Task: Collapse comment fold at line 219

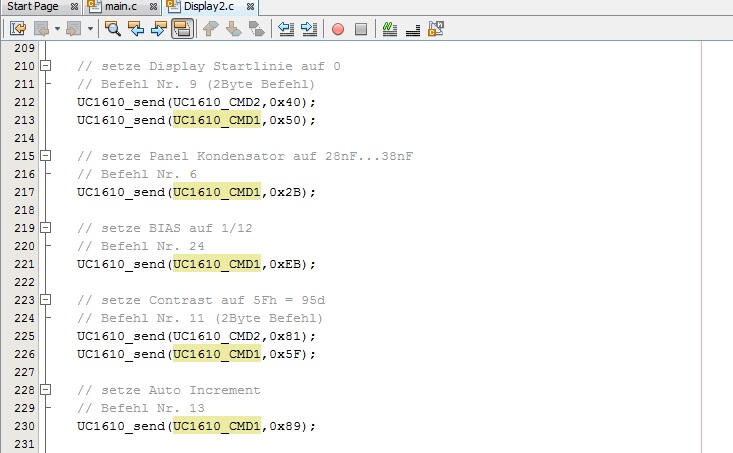Action: (x=45, y=228)
